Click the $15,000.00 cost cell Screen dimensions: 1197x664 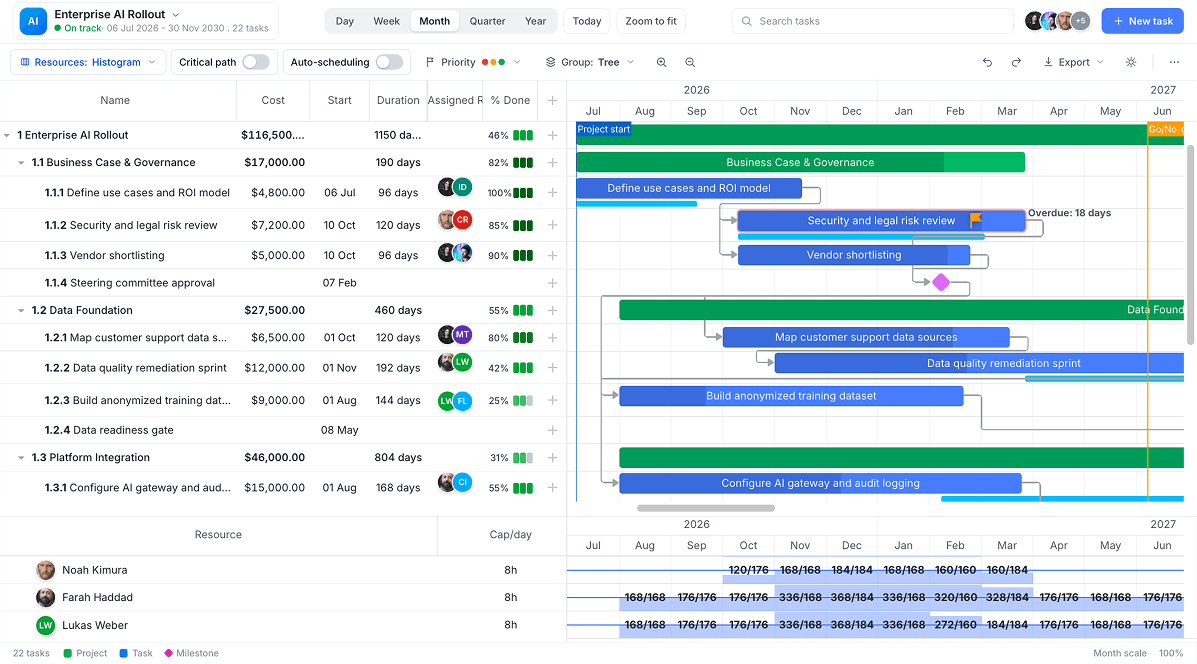coord(274,488)
